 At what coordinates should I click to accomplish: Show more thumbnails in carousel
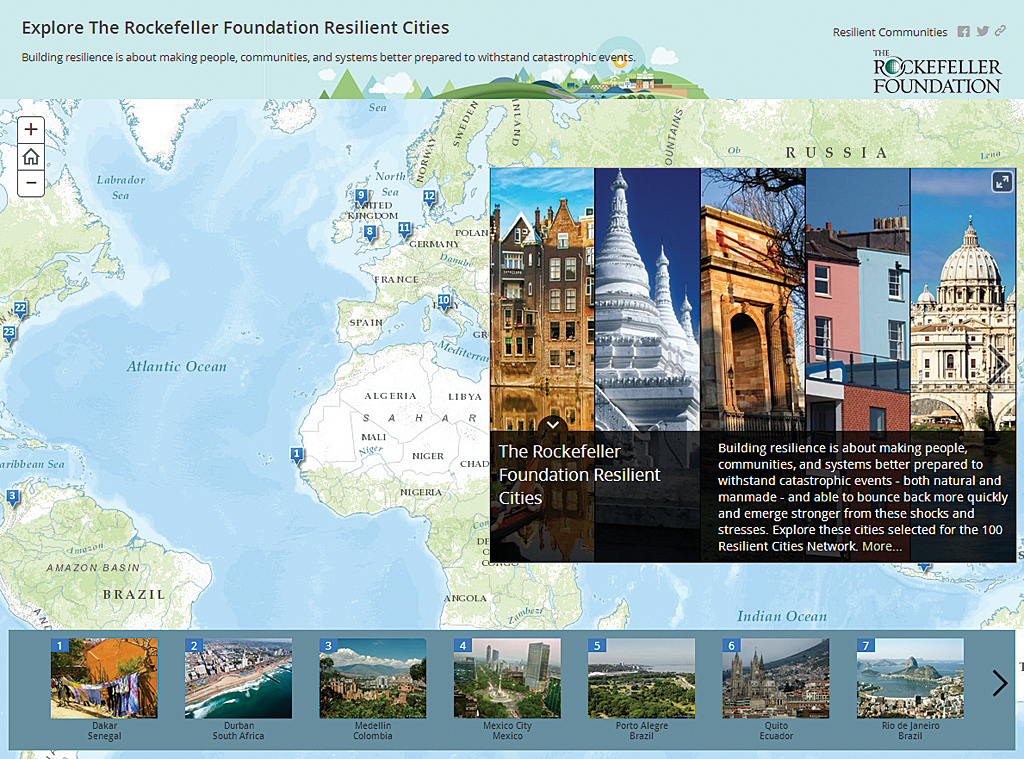(999, 683)
